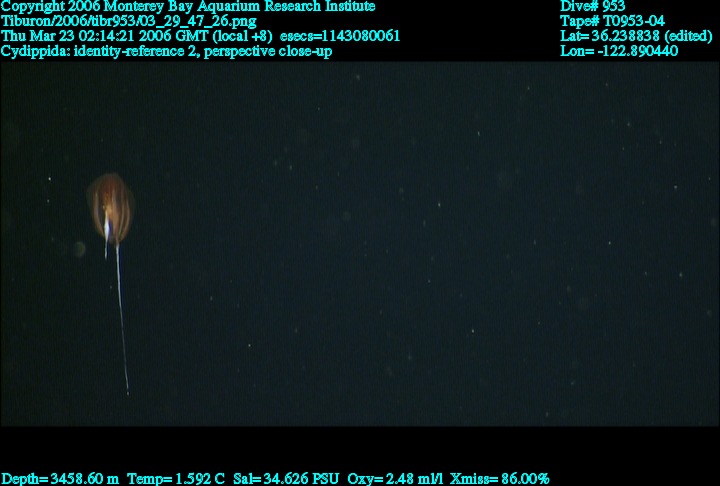Image resolution: width=720 pixels, height=486 pixels.
Task: Select the Lon=-122.890440 reading
Action: pos(619,51)
